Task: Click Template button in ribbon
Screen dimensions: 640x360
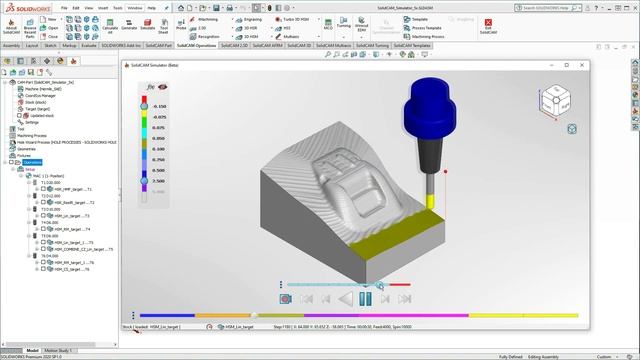Action: pyautogui.click(x=416, y=19)
